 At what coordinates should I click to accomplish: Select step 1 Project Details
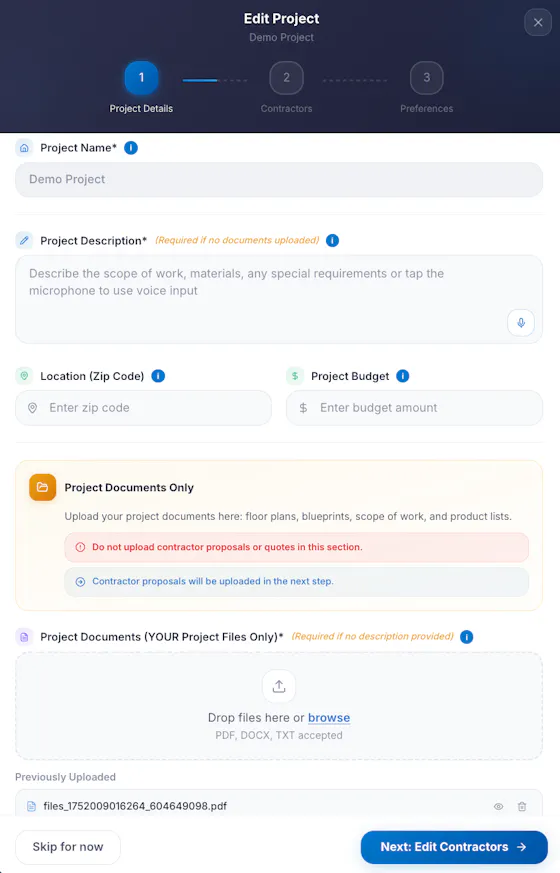point(141,77)
